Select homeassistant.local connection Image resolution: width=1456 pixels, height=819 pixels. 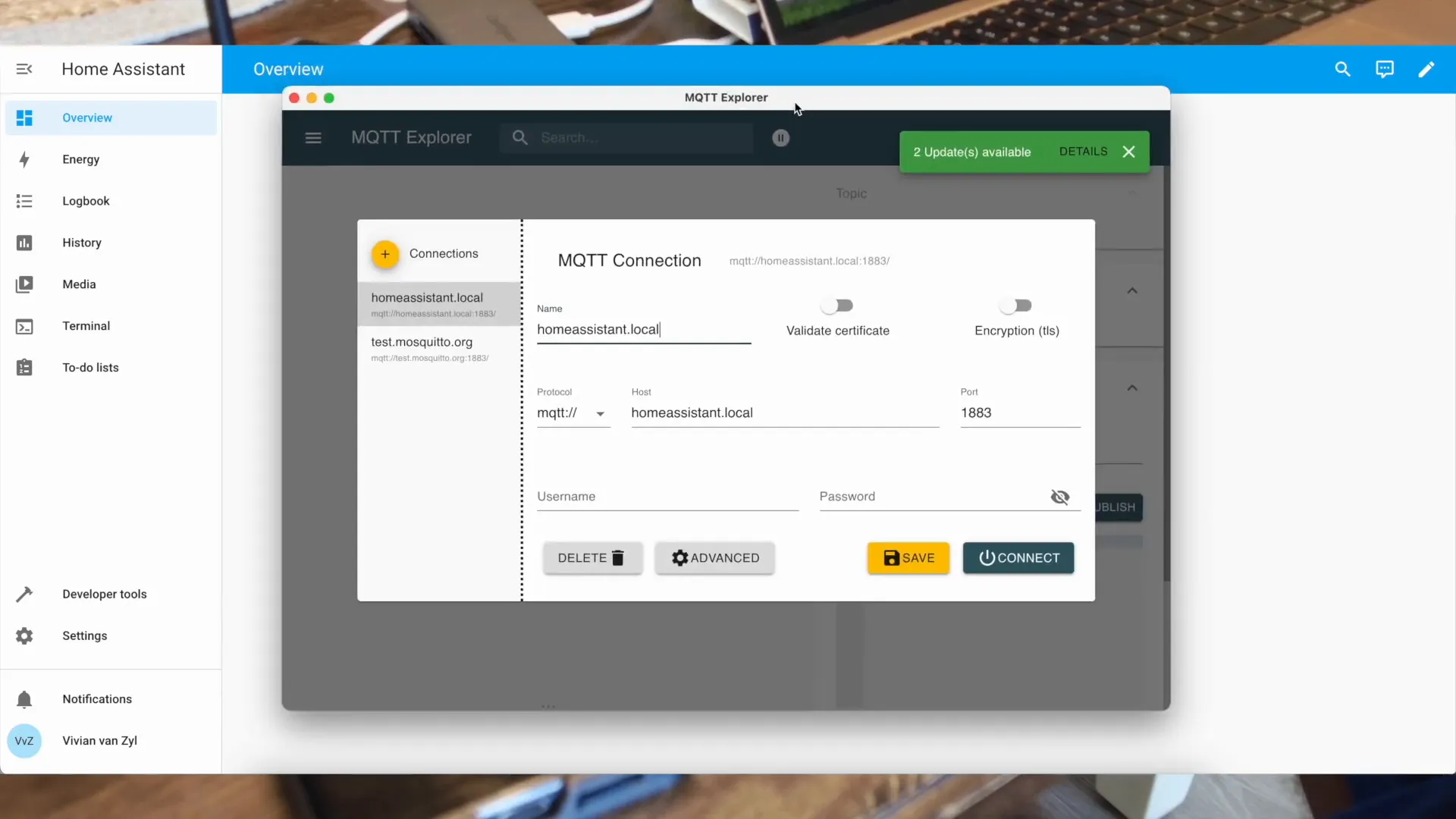pos(439,304)
